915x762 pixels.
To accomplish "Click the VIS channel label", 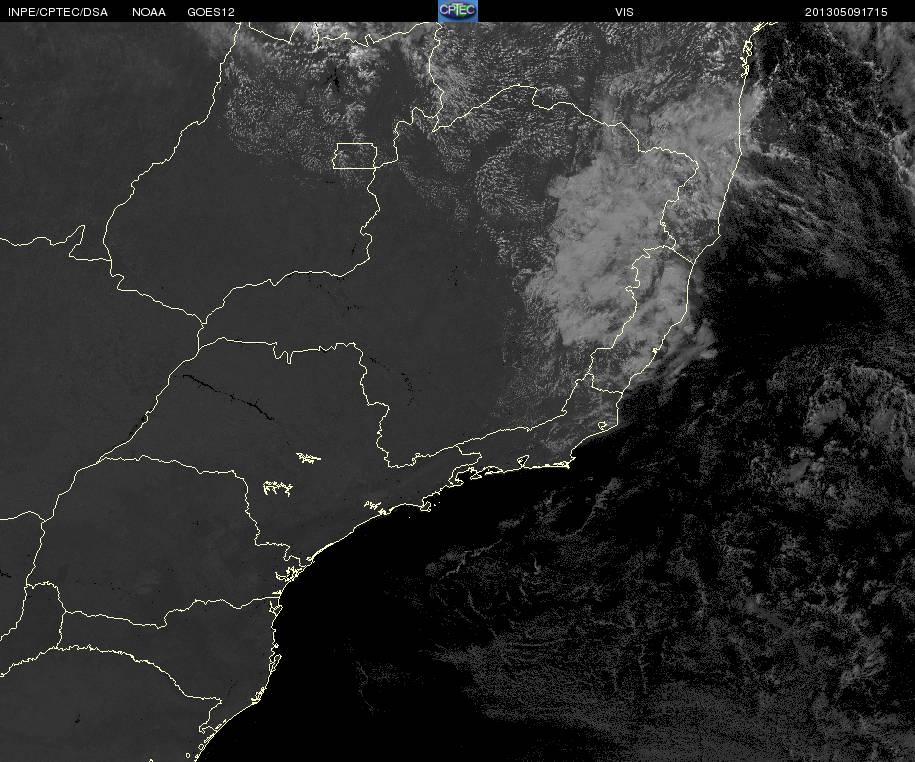I will [x=624, y=12].
